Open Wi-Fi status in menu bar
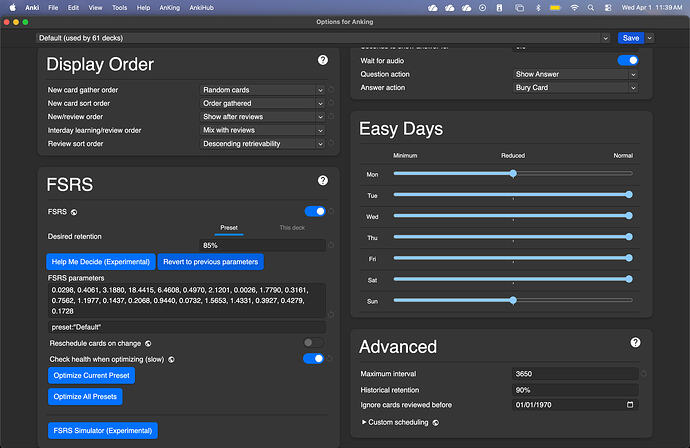 [x=574, y=7]
